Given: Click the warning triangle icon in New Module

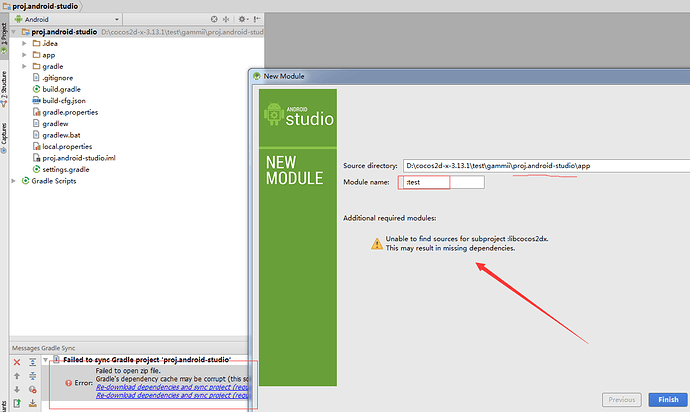Looking at the screenshot, I should click(377, 243).
